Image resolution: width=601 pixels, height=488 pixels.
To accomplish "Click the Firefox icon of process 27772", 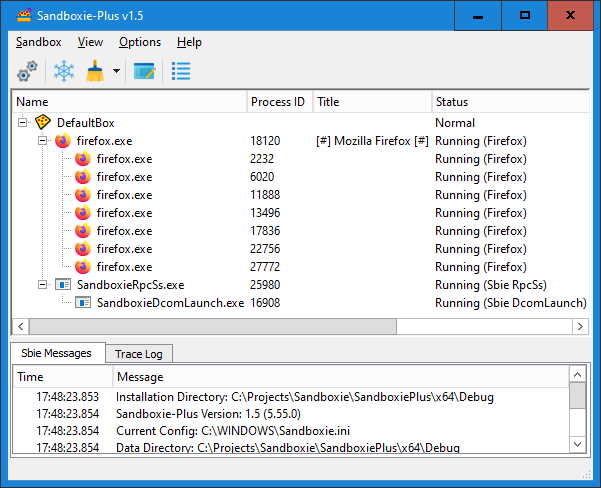I will [83, 267].
